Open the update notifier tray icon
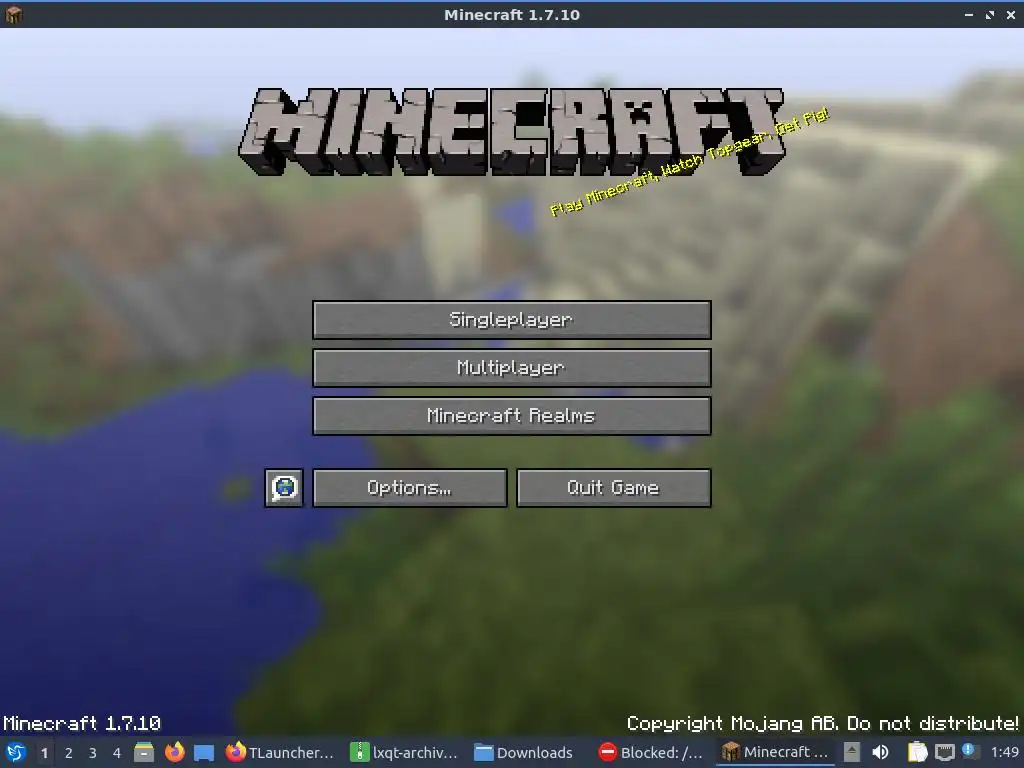1024x768 pixels. point(970,751)
